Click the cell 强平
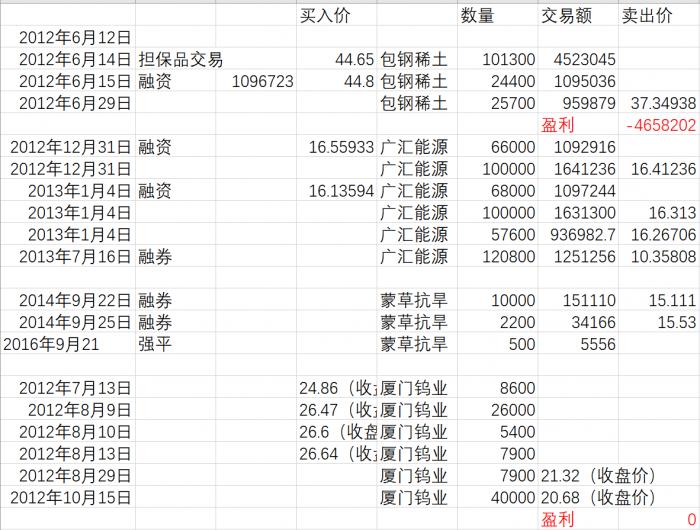The width and height of the screenshot is (700, 530). click(x=175, y=343)
